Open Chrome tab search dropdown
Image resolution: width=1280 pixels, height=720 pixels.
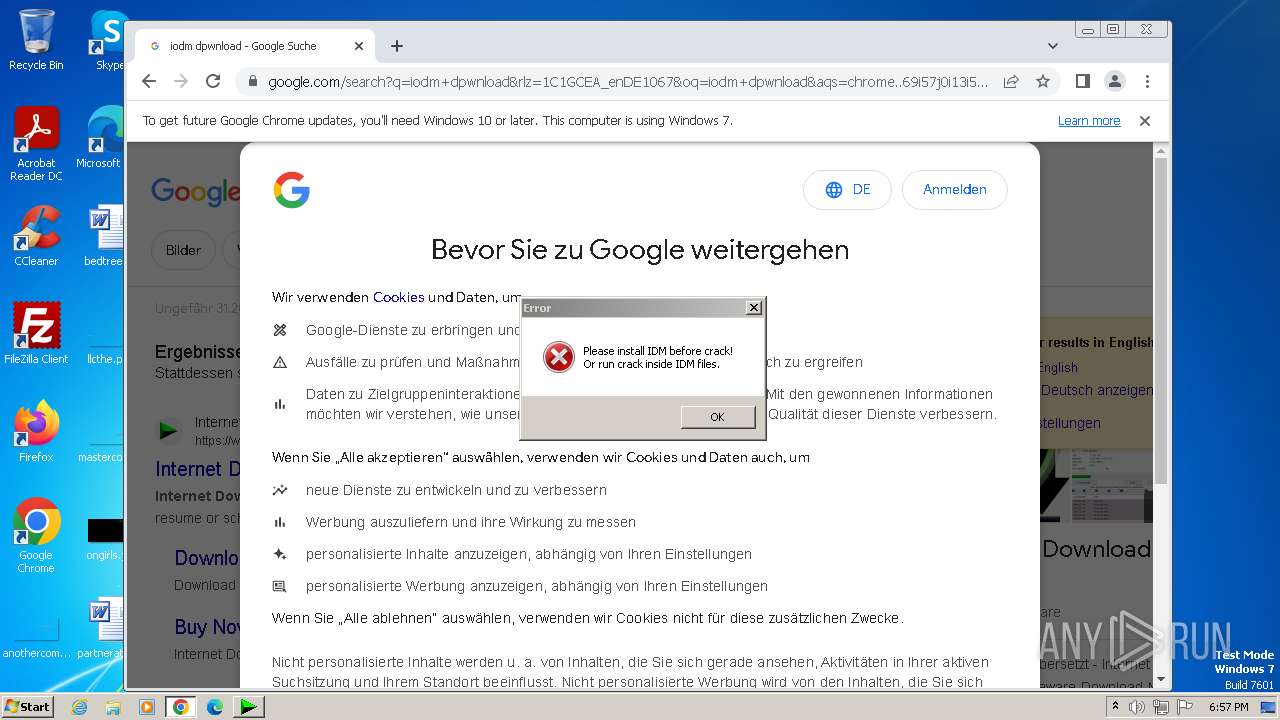click(1053, 46)
